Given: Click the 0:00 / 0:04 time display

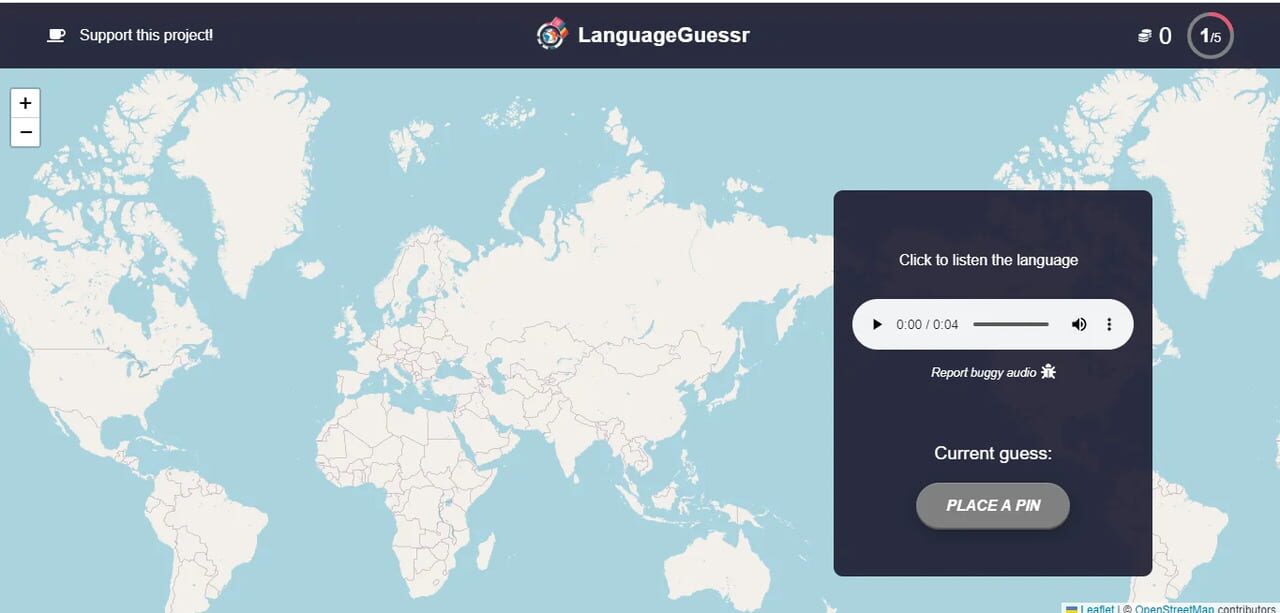Looking at the screenshot, I should pyautogui.click(x=926, y=324).
